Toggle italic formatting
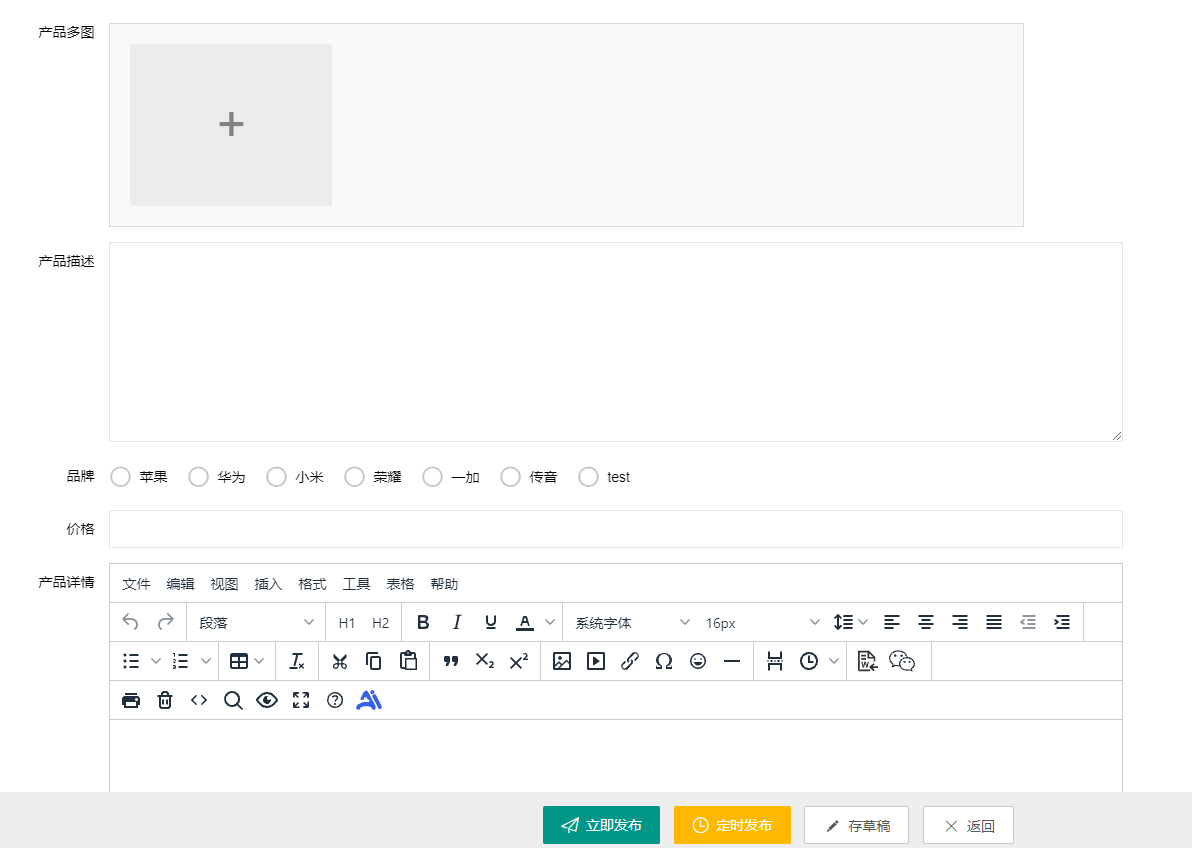Image resolution: width=1192 pixels, height=848 pixels. (457, 622)
